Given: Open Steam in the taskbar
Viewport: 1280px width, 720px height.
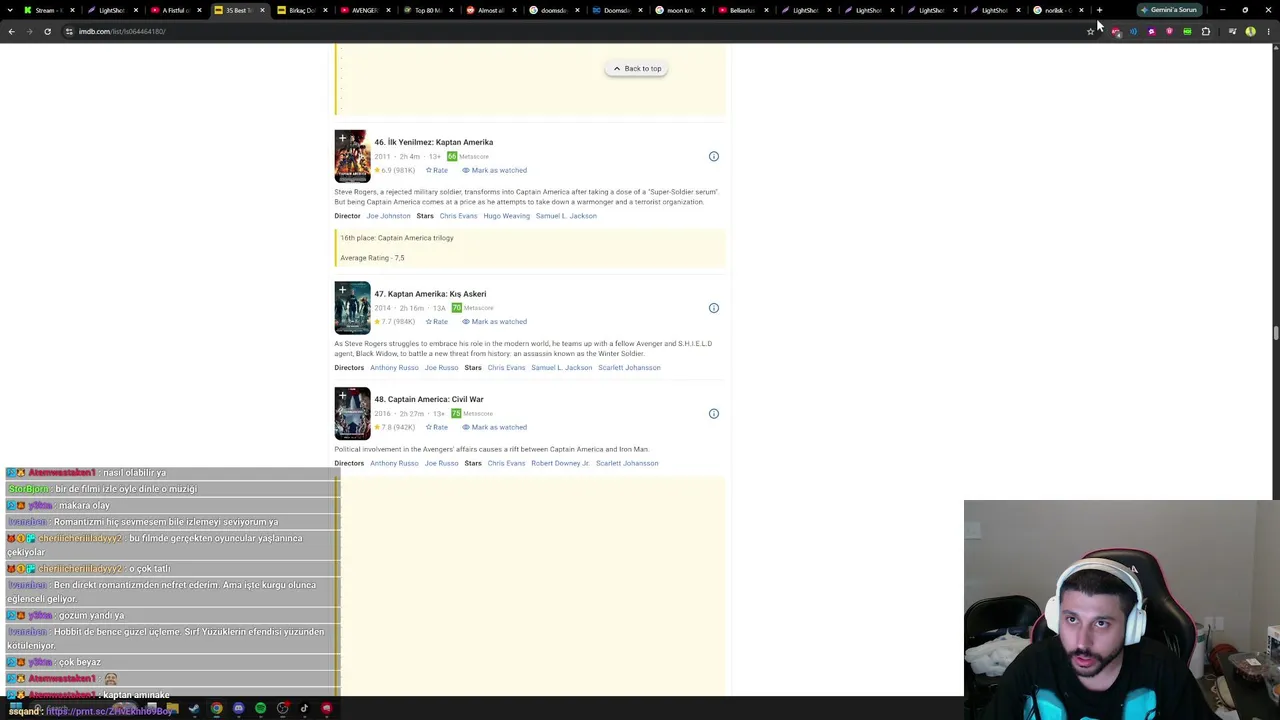Looking at the screenshot, I should pos(194,709).
